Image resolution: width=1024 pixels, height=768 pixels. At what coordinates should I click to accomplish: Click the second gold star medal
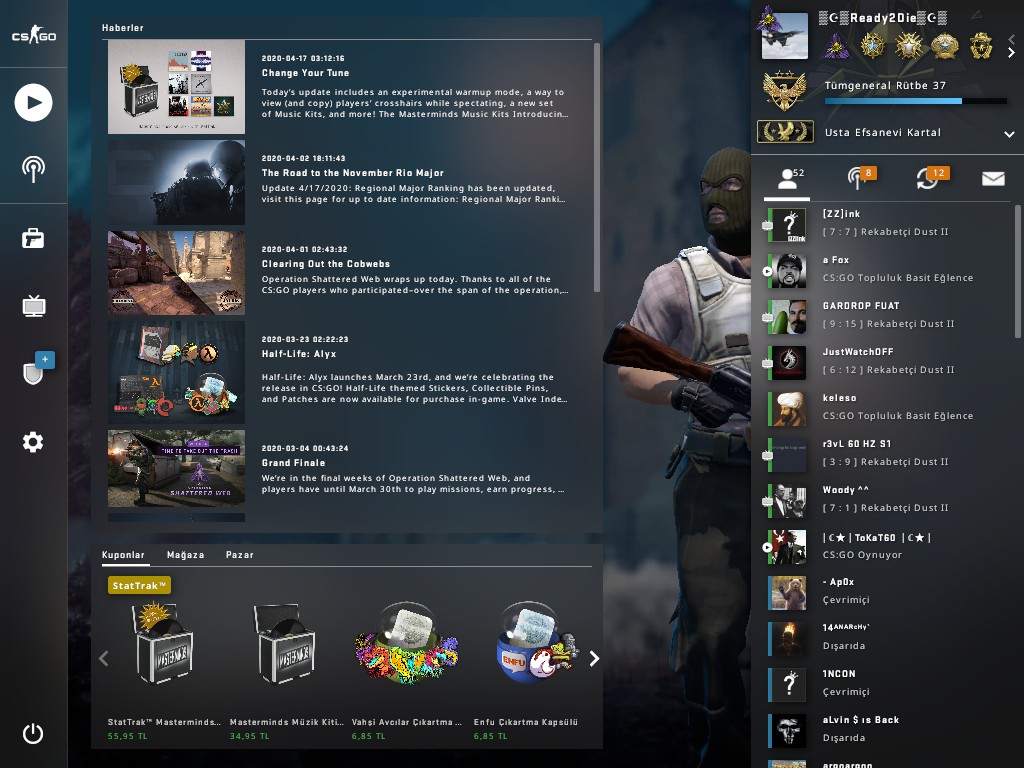coord(872,46)
